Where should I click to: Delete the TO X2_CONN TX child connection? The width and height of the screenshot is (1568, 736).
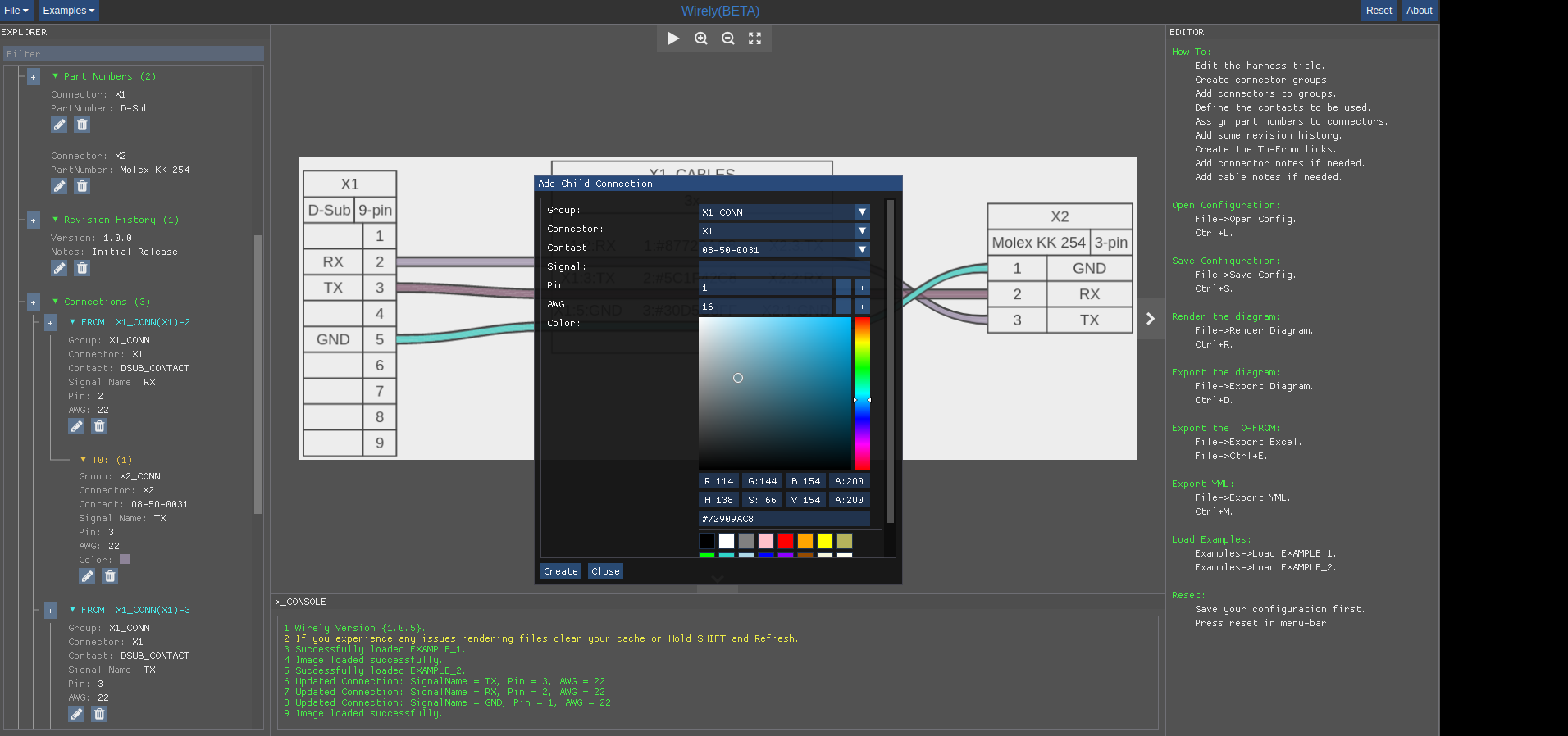[x=110, y=576]
